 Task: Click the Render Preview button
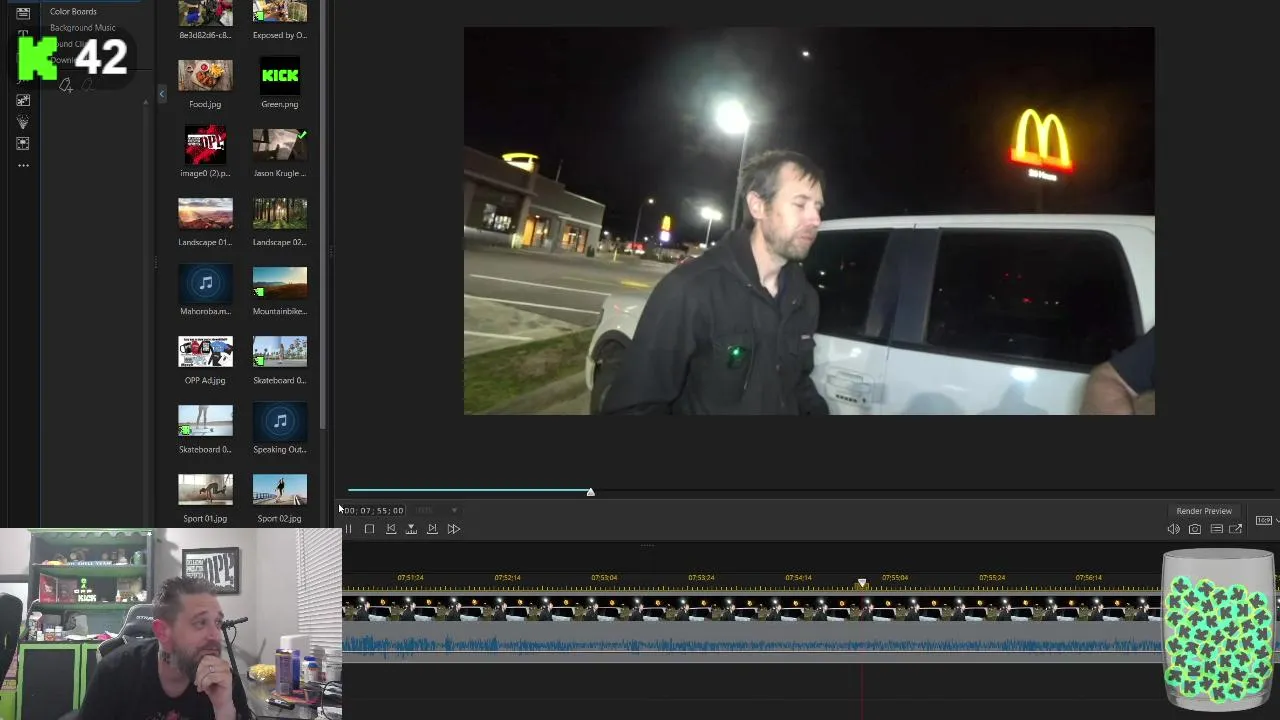(1204, 511)
